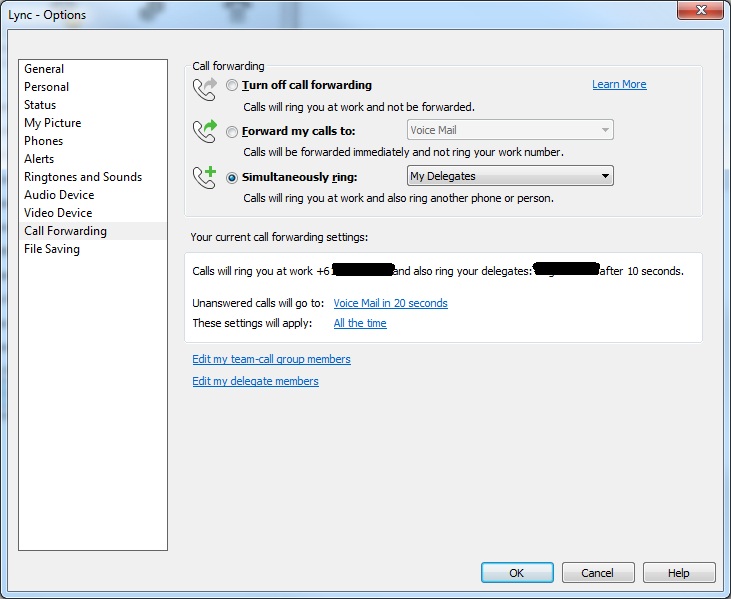Go to File Saving settings
Screen dimensions: 731x599
(93, 249)
